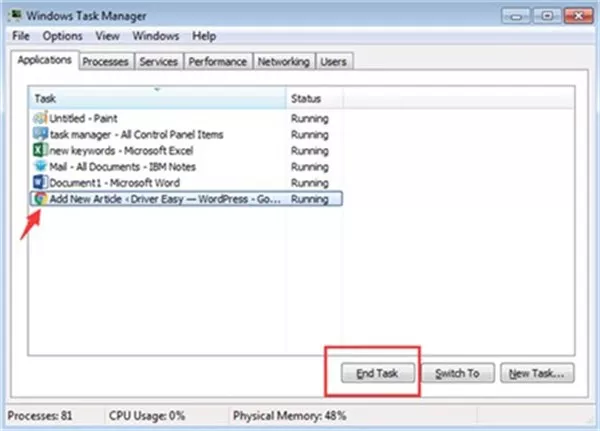Close the Windows Task Manager window

click(579, 16)
